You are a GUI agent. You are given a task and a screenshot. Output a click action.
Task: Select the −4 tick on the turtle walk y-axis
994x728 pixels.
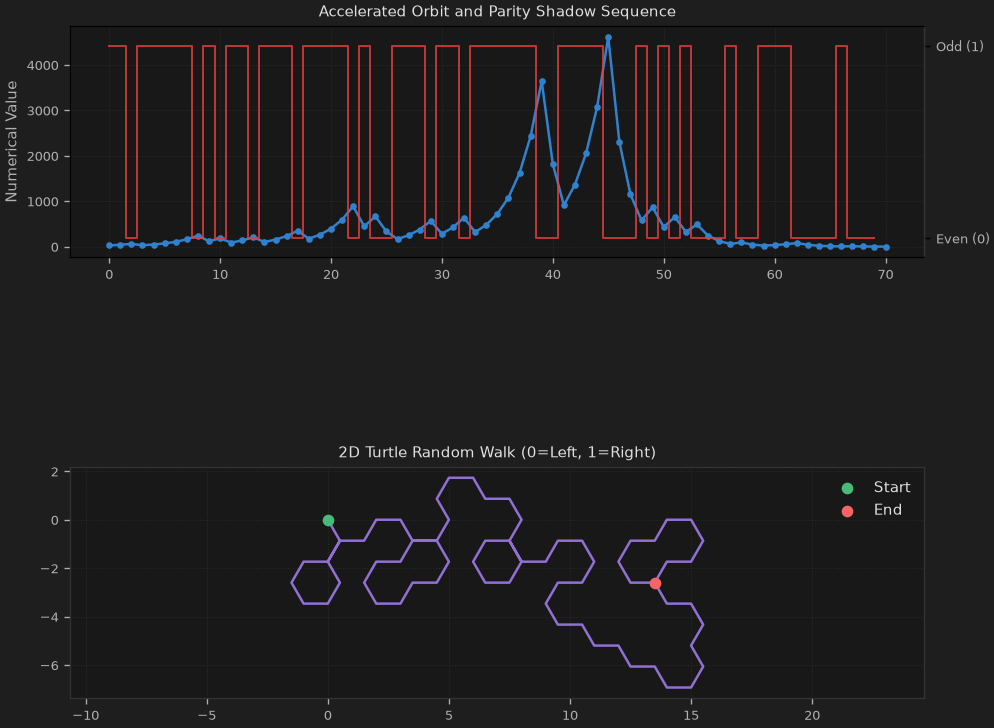tap(49, 617)
